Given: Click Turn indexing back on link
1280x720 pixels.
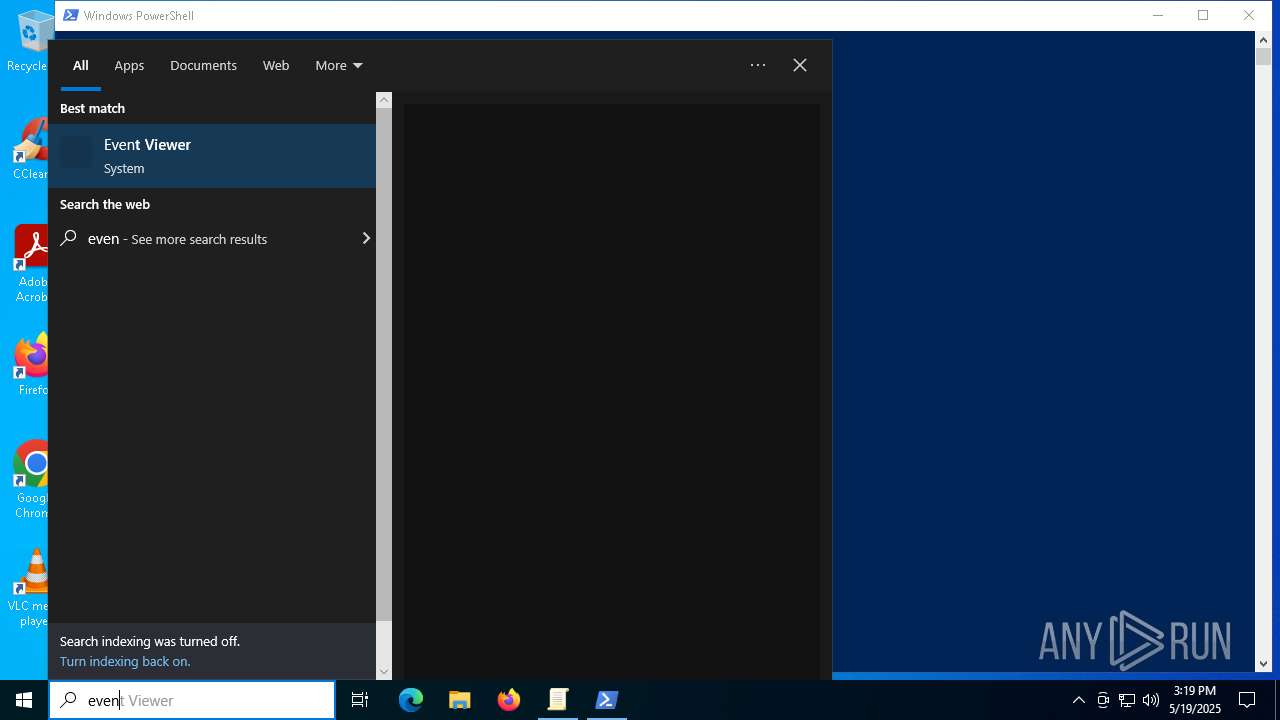Looking at the screenshot, I should pyautogui.click(x=125, y=661).
